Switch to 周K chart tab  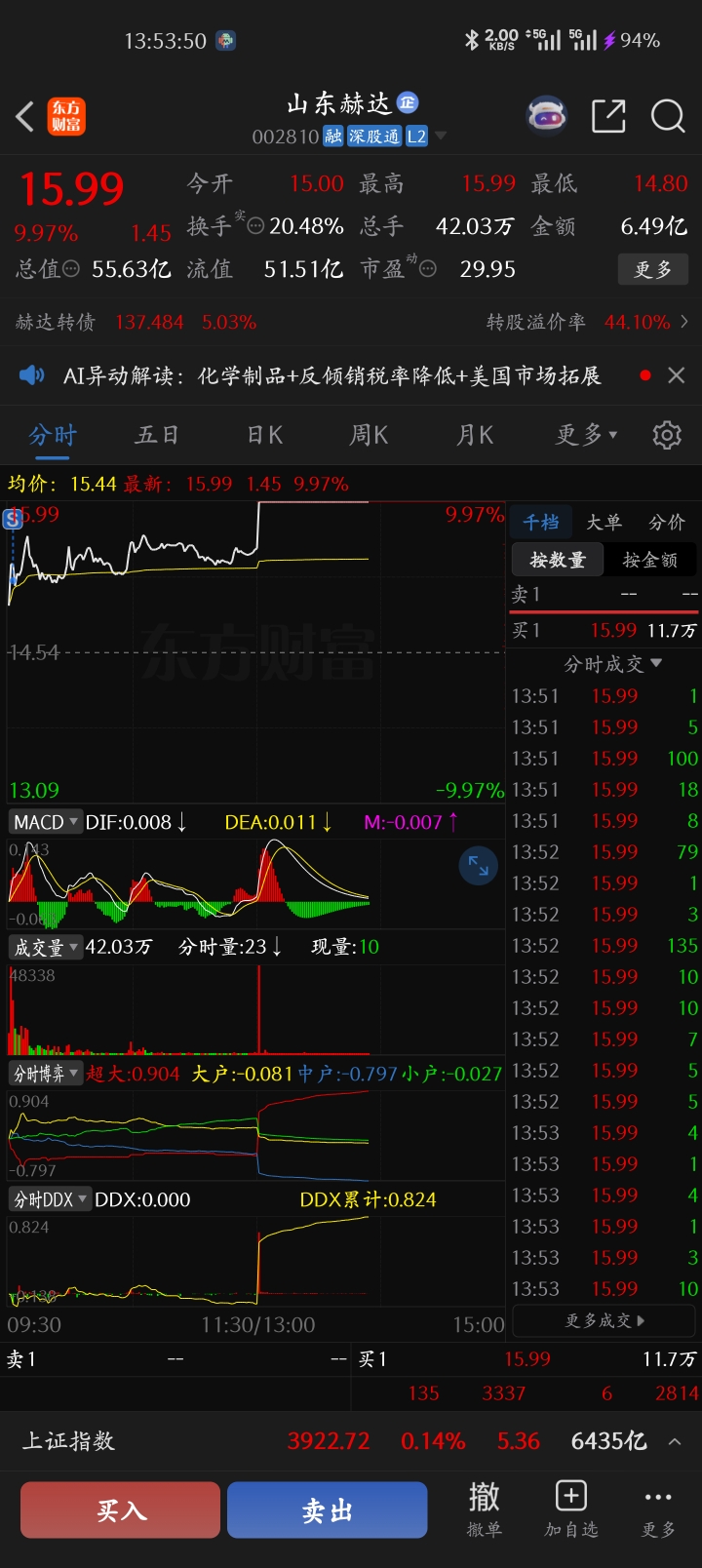click(x=369, y=435)
